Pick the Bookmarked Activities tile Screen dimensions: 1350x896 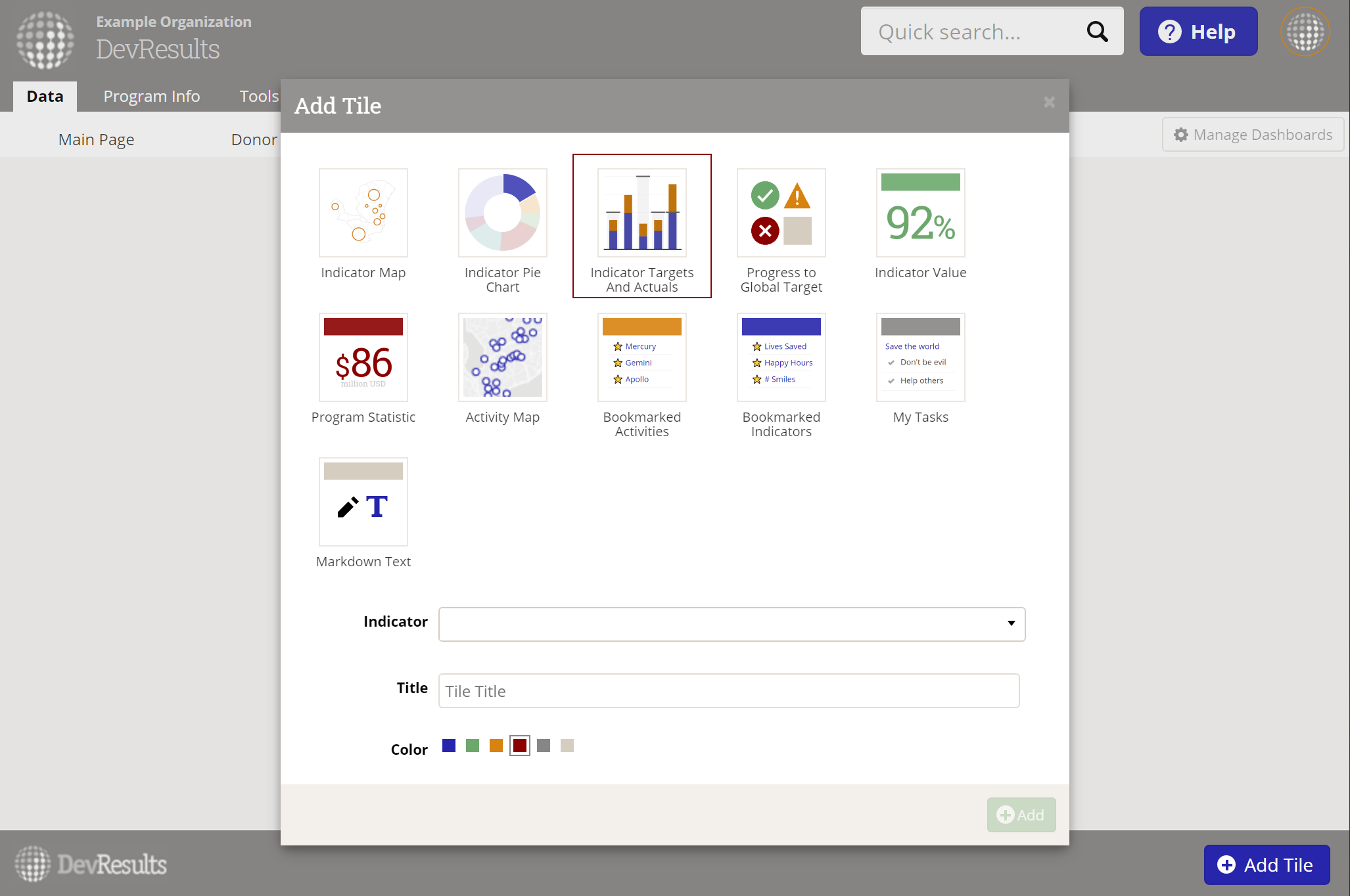pos(641,357)
